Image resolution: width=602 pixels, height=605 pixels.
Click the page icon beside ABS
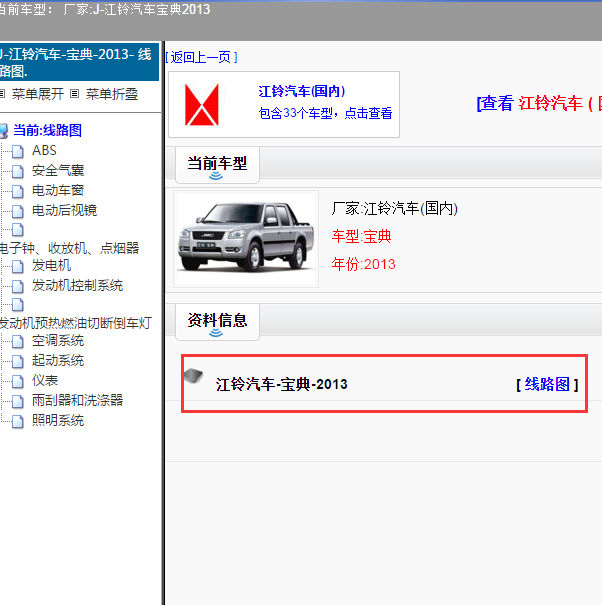point(17,151)
